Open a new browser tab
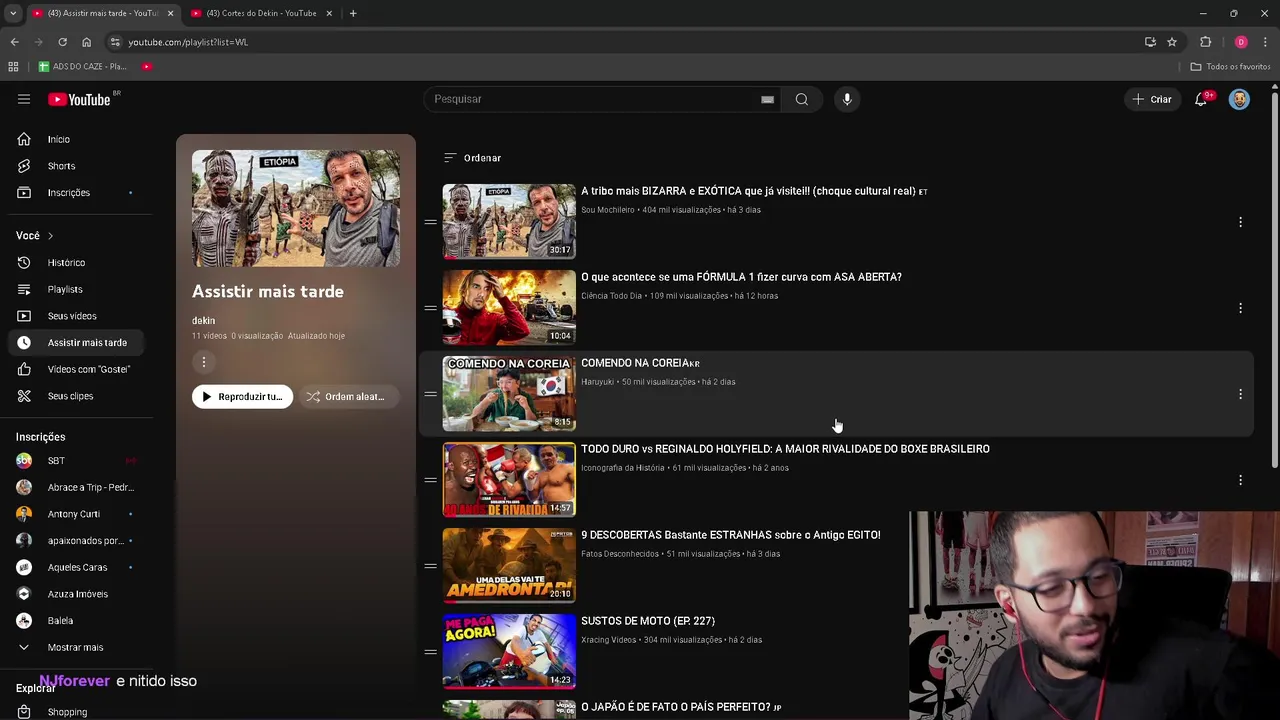Image resolution: width=1280 pixels, height=720 pixels. [353, 13]
